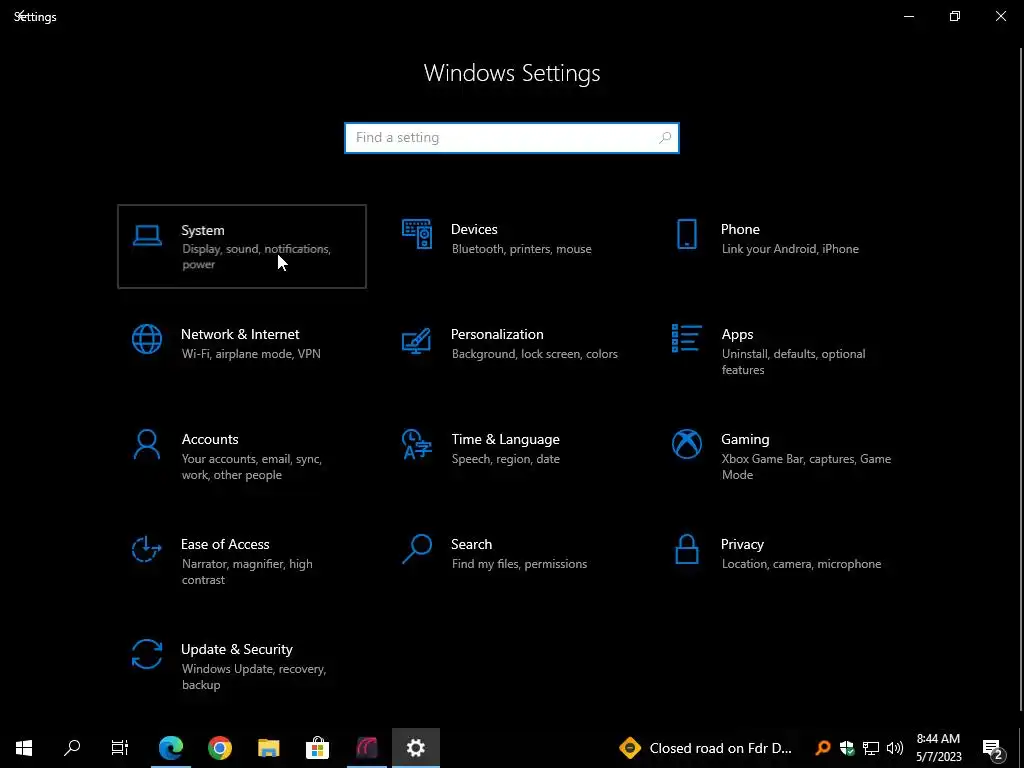Open the Phone icon
1024x768 pixels.
(686, 234)
